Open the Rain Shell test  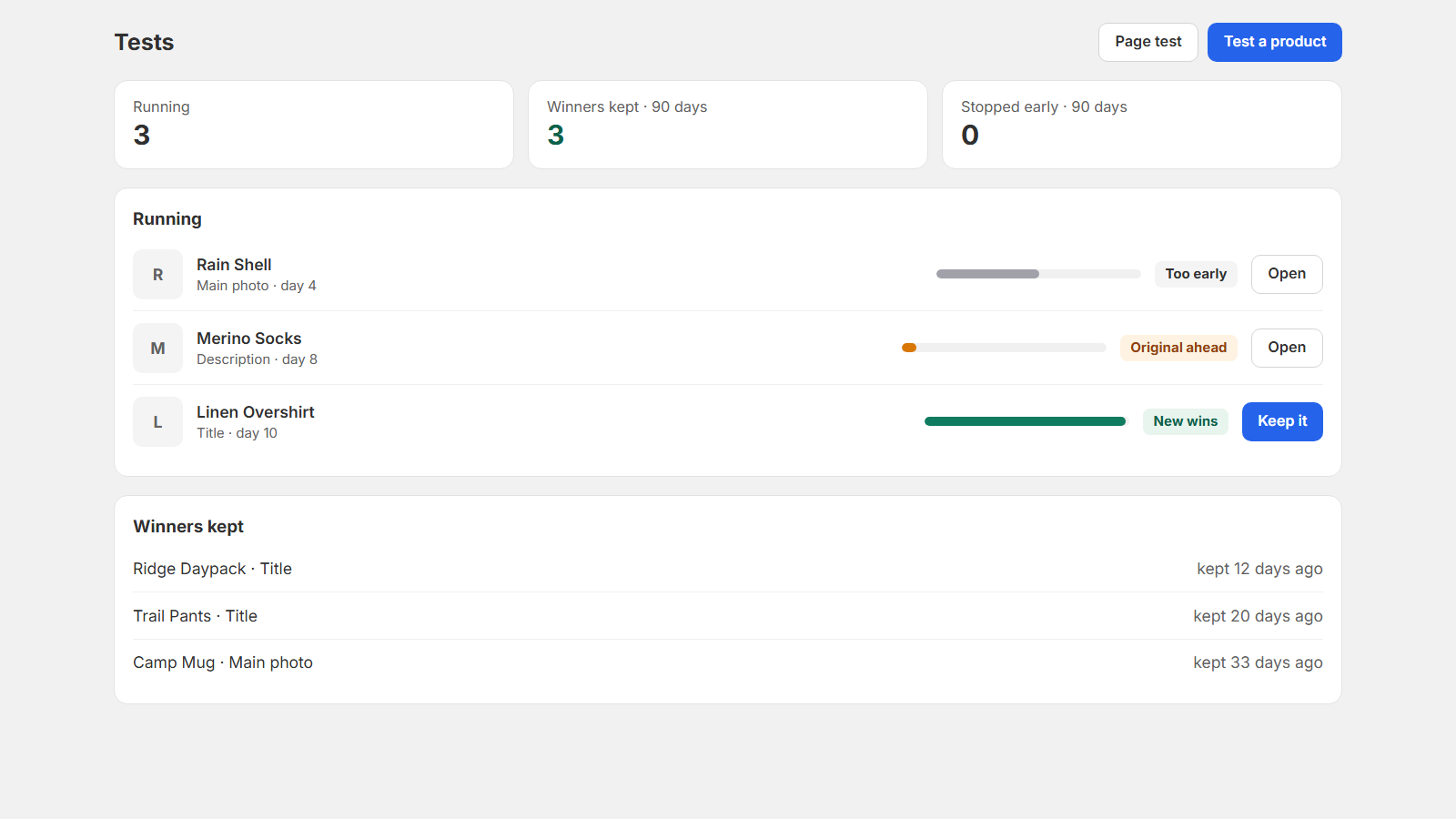(1287, 274)
